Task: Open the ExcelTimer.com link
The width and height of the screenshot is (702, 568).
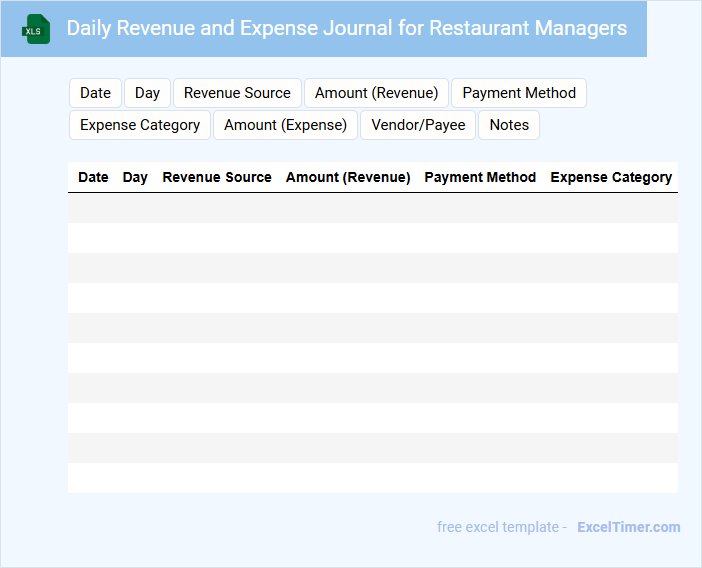Action: tap(628, 527)
